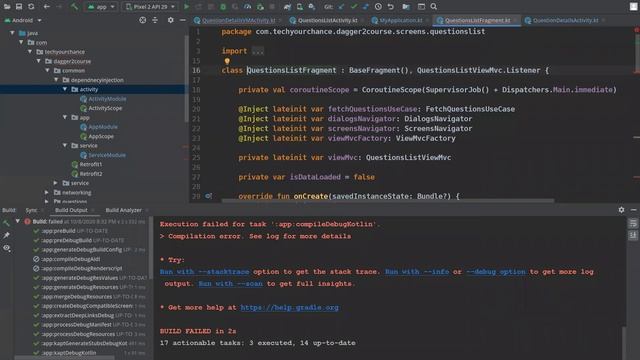Screen dimensions: 640x360
Task: Open the Sync tab in the Build panel
Action: pos(31,210)
